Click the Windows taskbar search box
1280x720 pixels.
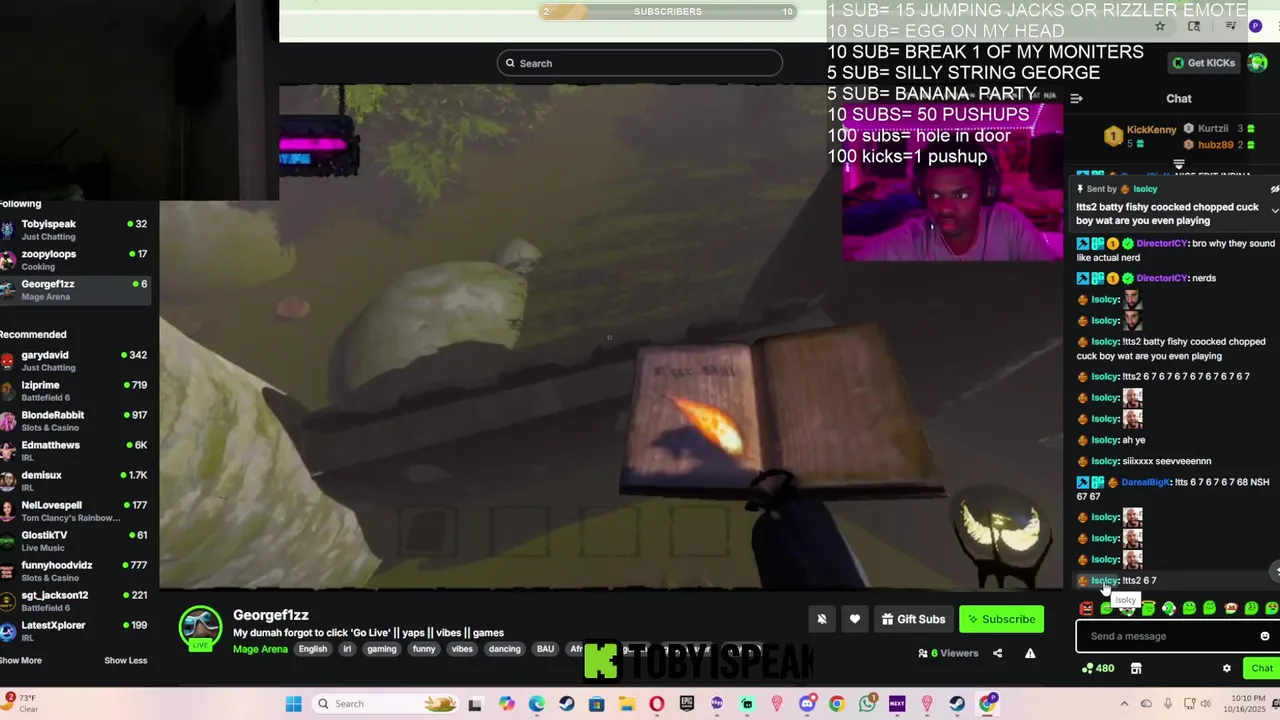click(383, 704)
